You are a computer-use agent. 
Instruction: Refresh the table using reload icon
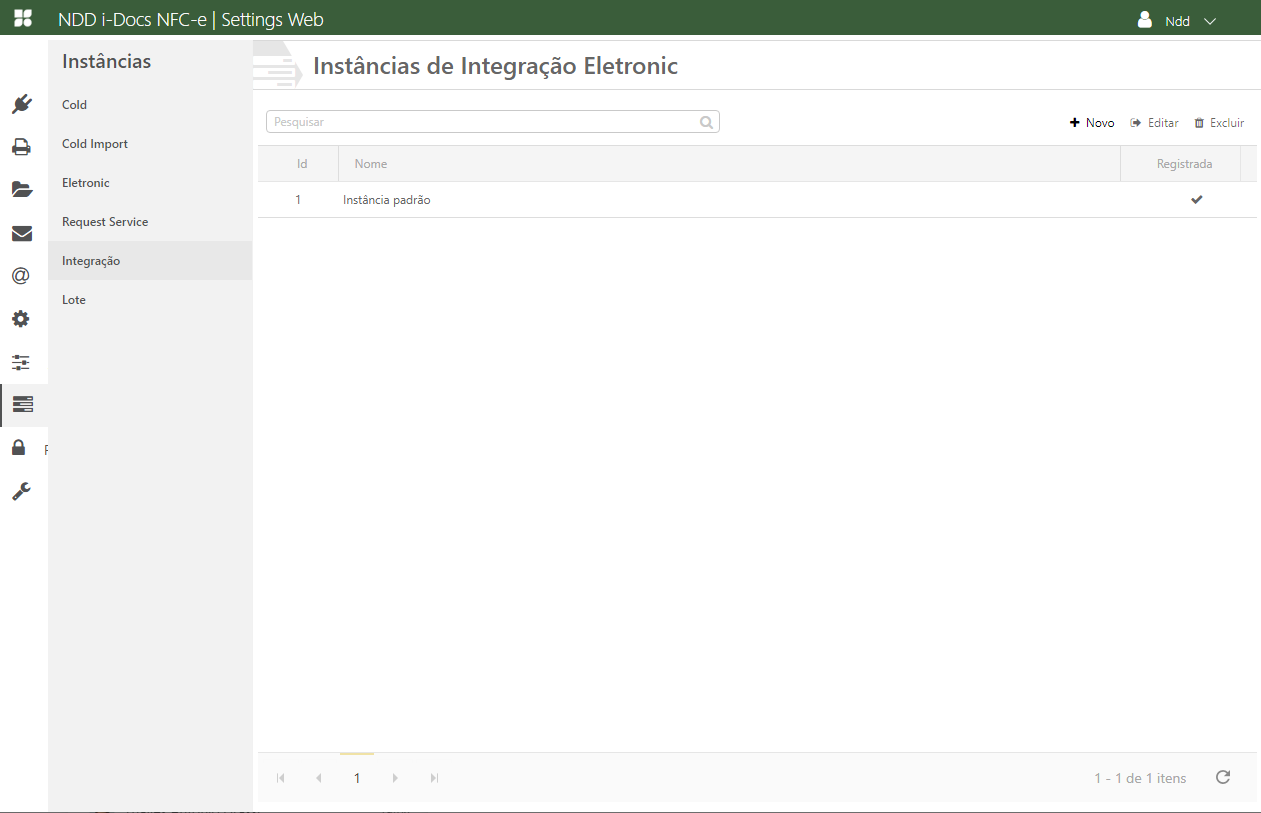click(x=1222, y=777)
